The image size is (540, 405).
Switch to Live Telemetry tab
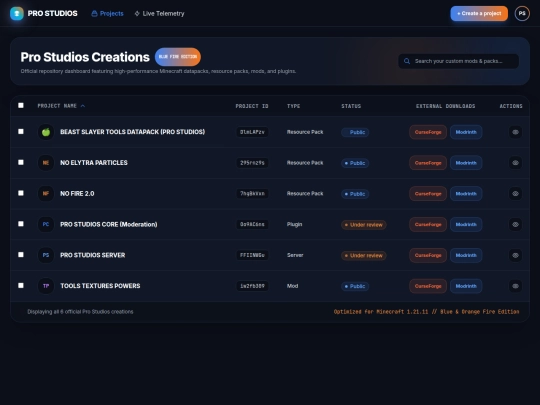point(159,13)
